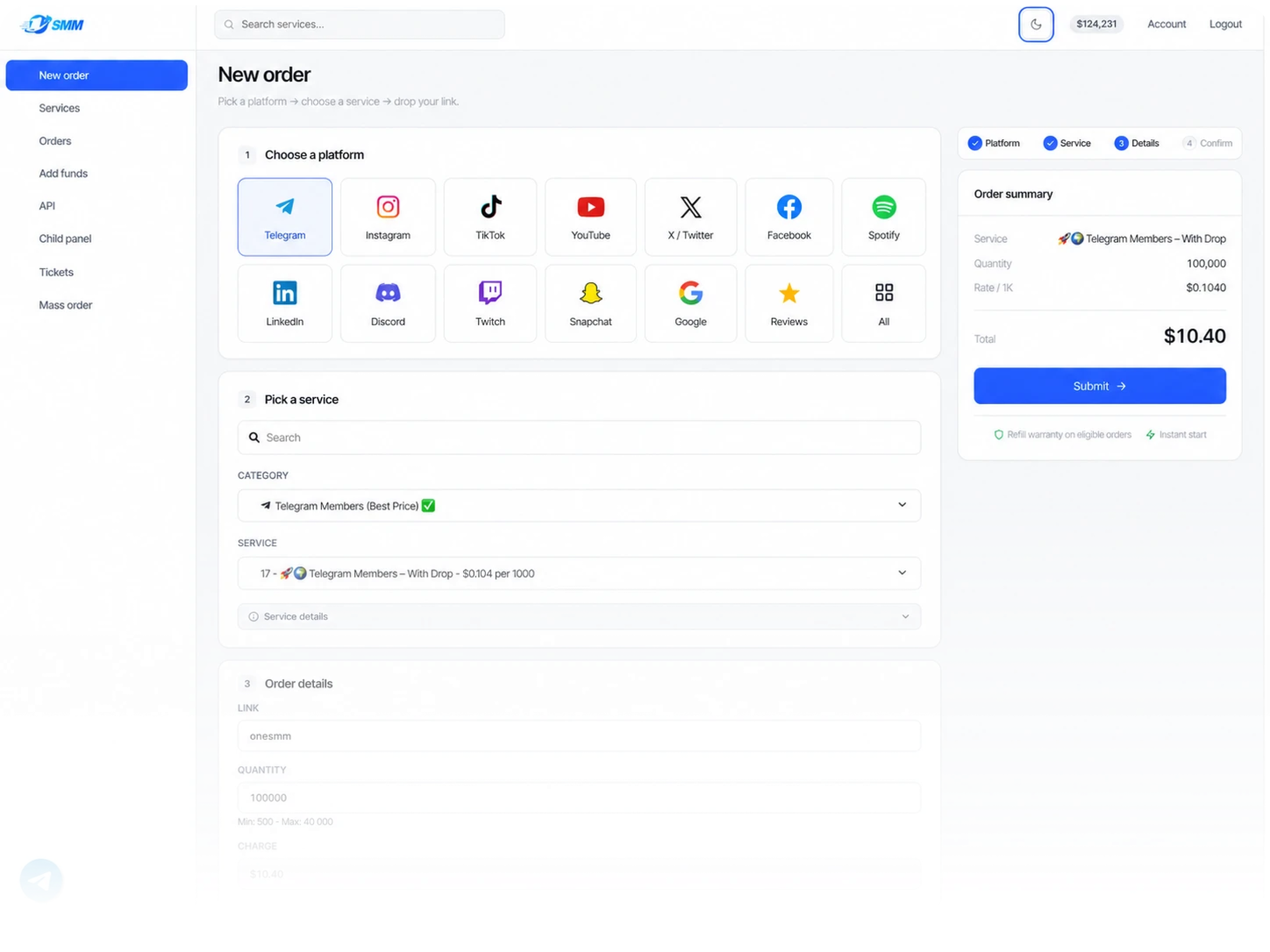Choose the Instagram platform card
Viewport: 1270px width, 952px height.
click(x=388, y=216)
